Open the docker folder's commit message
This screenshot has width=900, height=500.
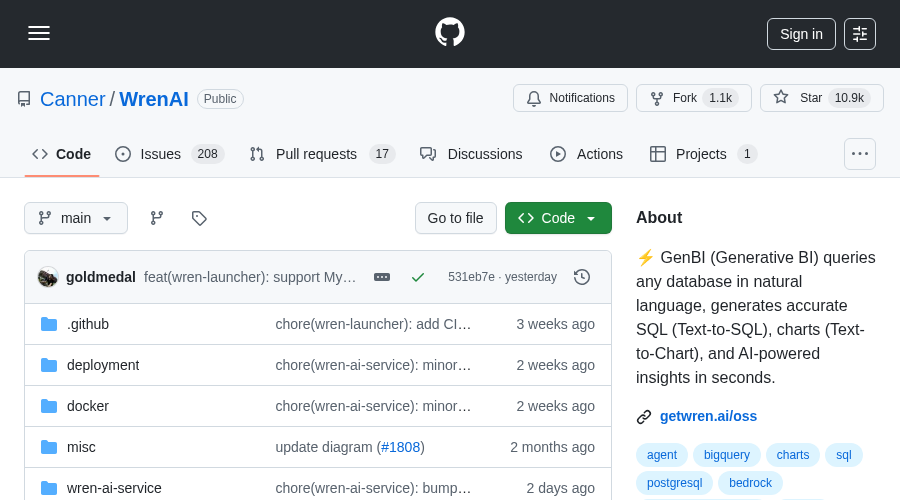pyautogui.click(x=373, y=406)
